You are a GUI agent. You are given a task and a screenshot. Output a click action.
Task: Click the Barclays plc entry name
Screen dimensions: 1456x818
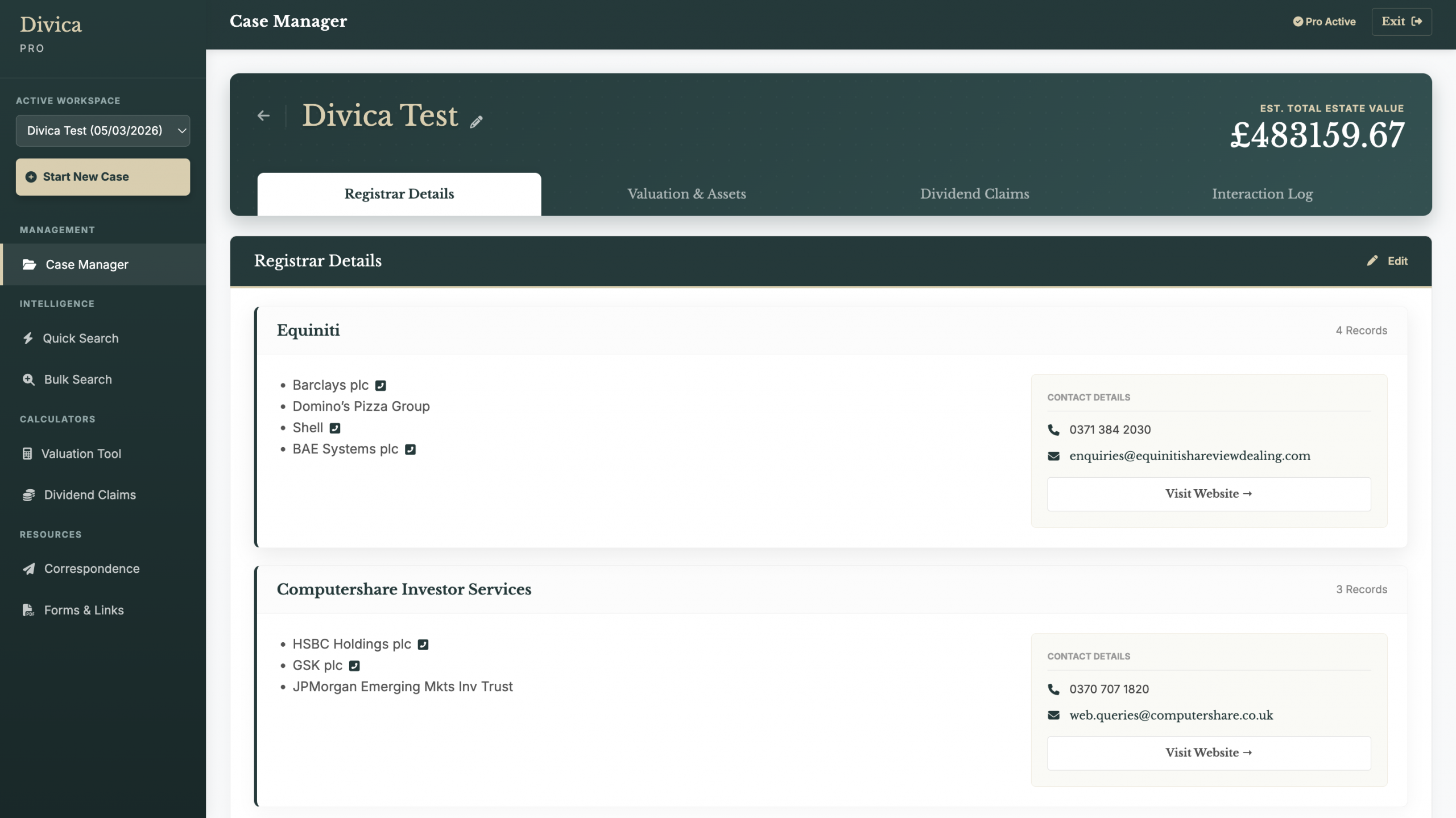point(330,386)
